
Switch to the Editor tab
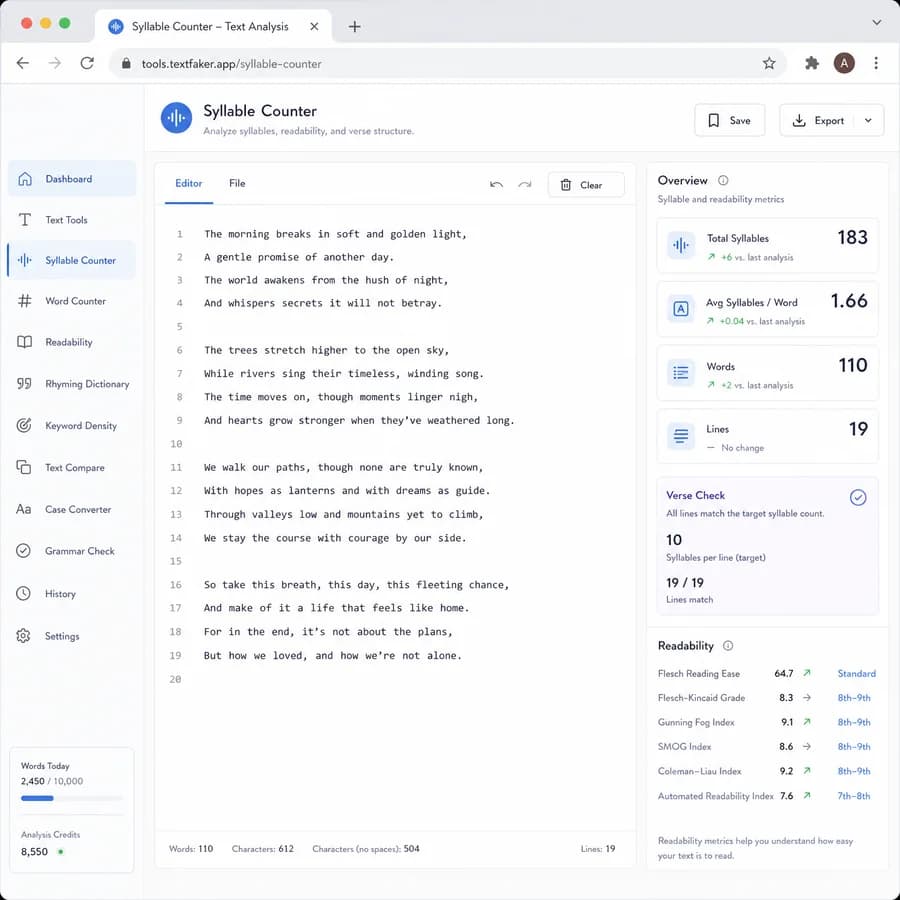(x=188, y=184)
